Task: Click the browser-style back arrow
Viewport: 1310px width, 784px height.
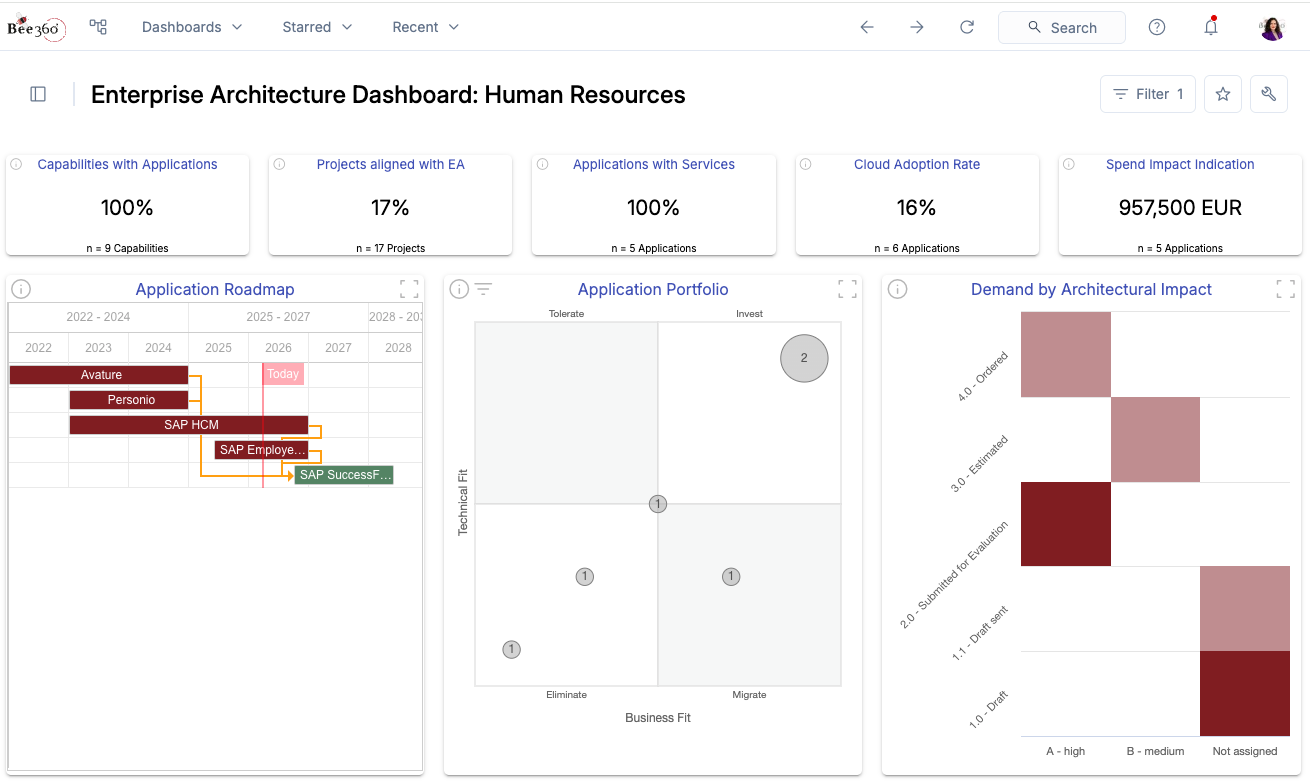Action: pyautogui.click(x=867, y=27)
